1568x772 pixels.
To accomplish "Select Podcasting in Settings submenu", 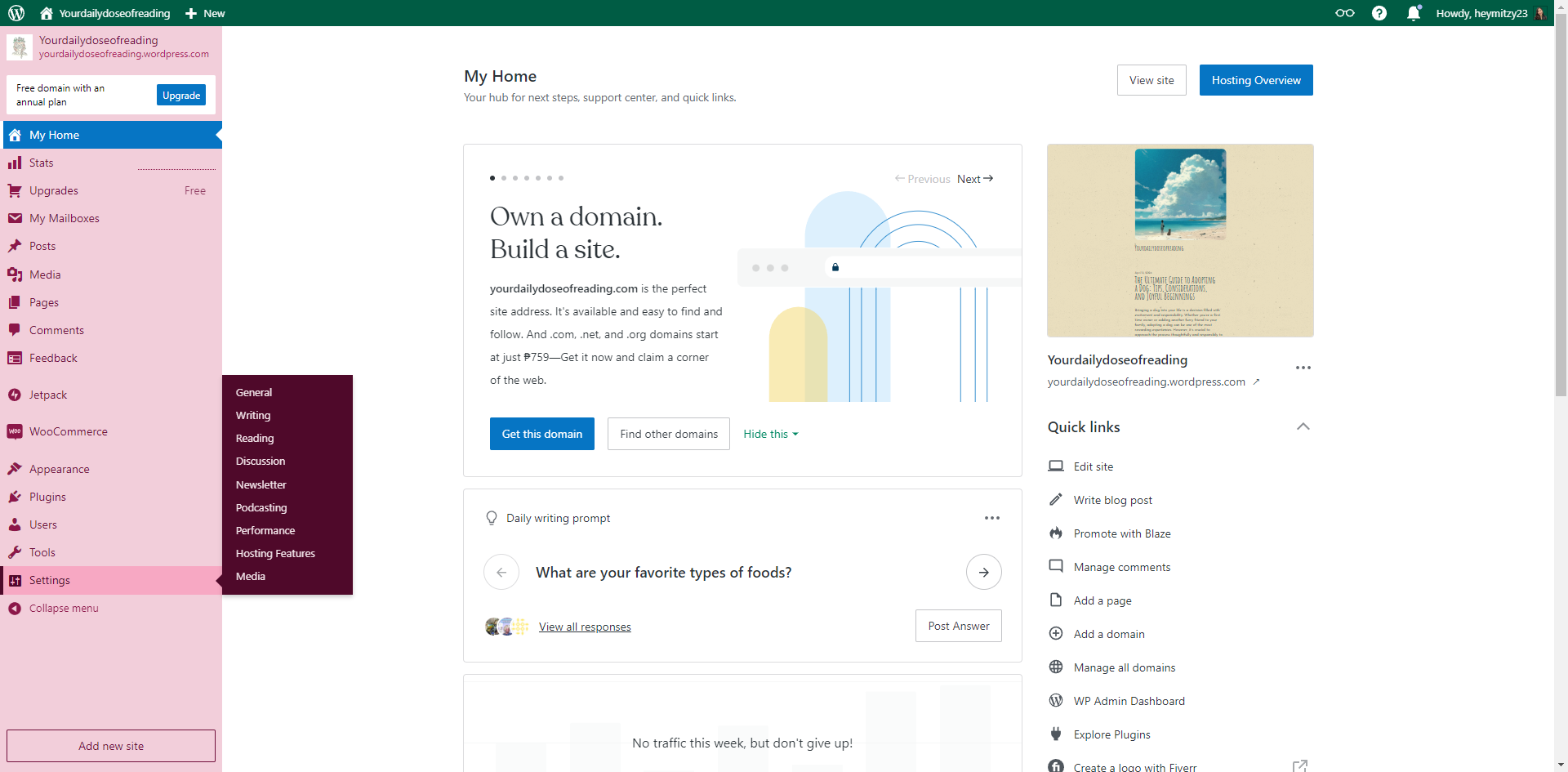I will pos(261,507).
